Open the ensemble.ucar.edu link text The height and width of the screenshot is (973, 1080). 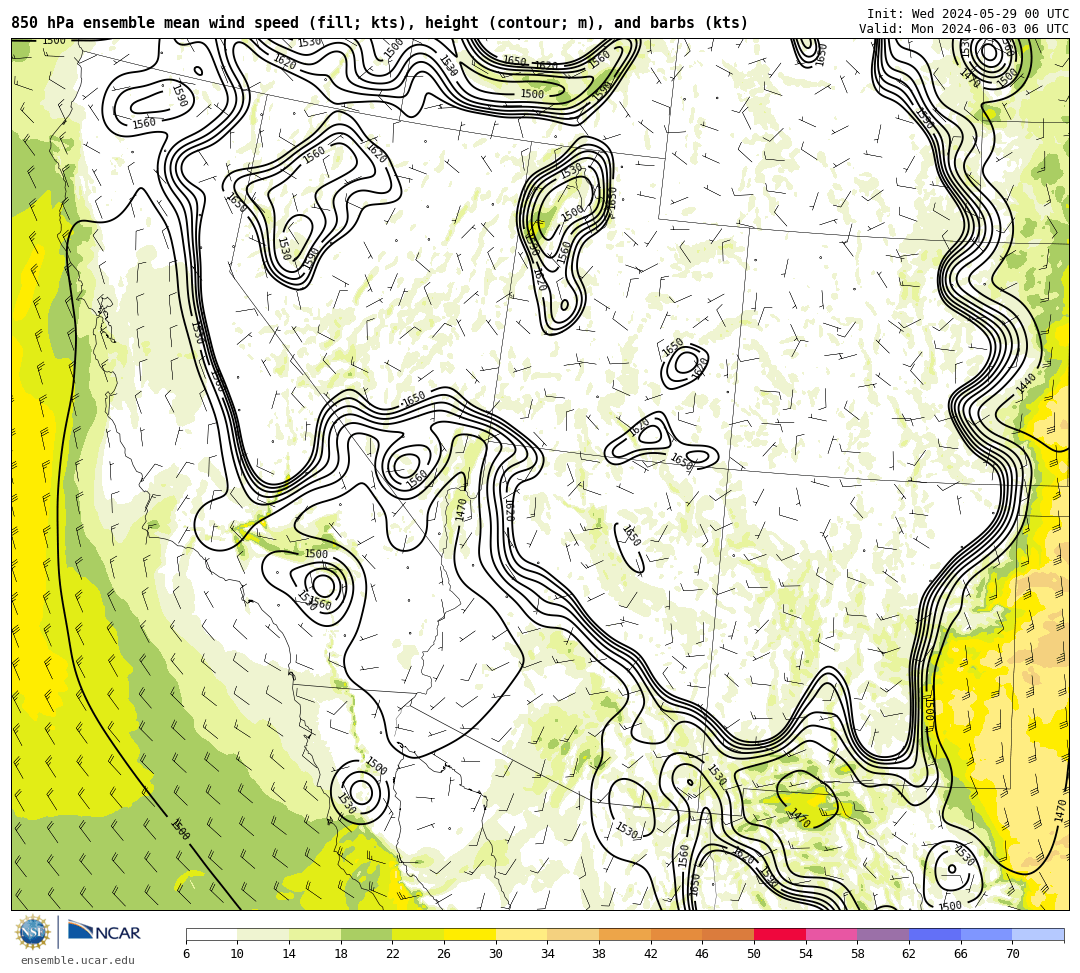(x=78, y=960)
